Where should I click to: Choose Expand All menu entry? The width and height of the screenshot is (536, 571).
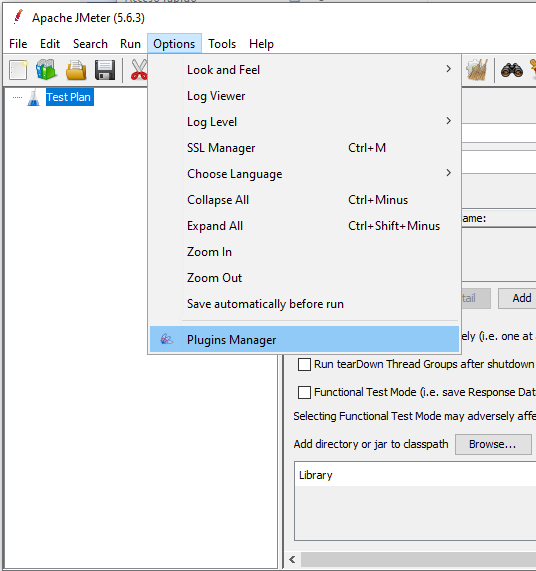304,226
